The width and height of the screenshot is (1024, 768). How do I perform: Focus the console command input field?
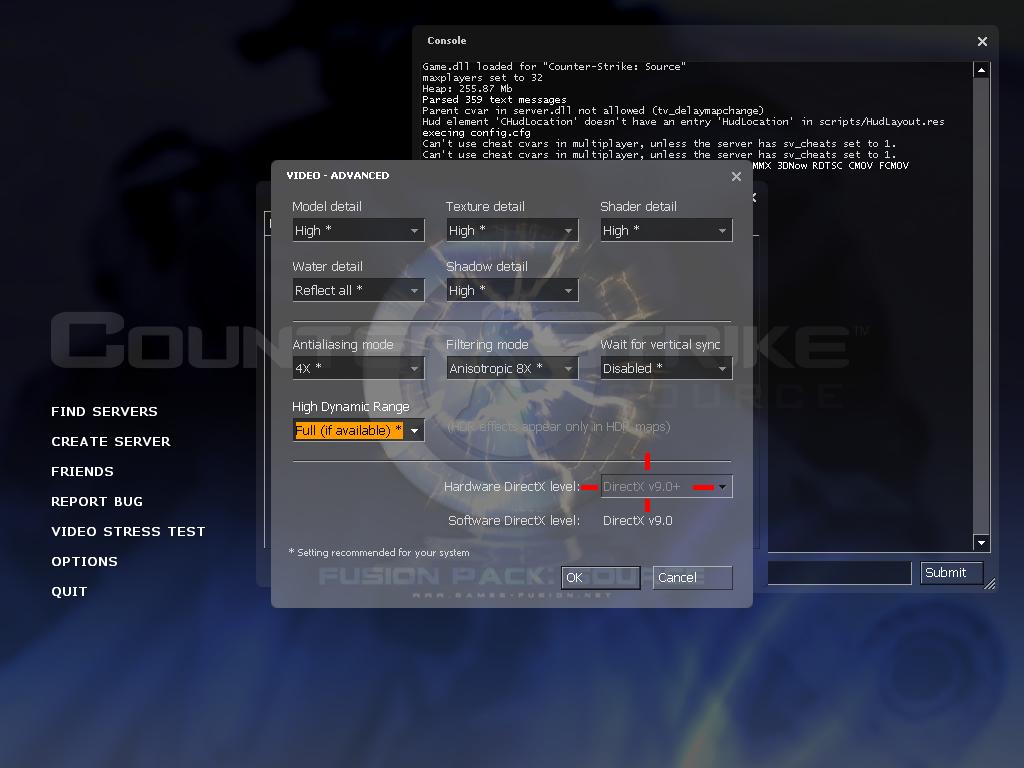[x=839, y=573]
